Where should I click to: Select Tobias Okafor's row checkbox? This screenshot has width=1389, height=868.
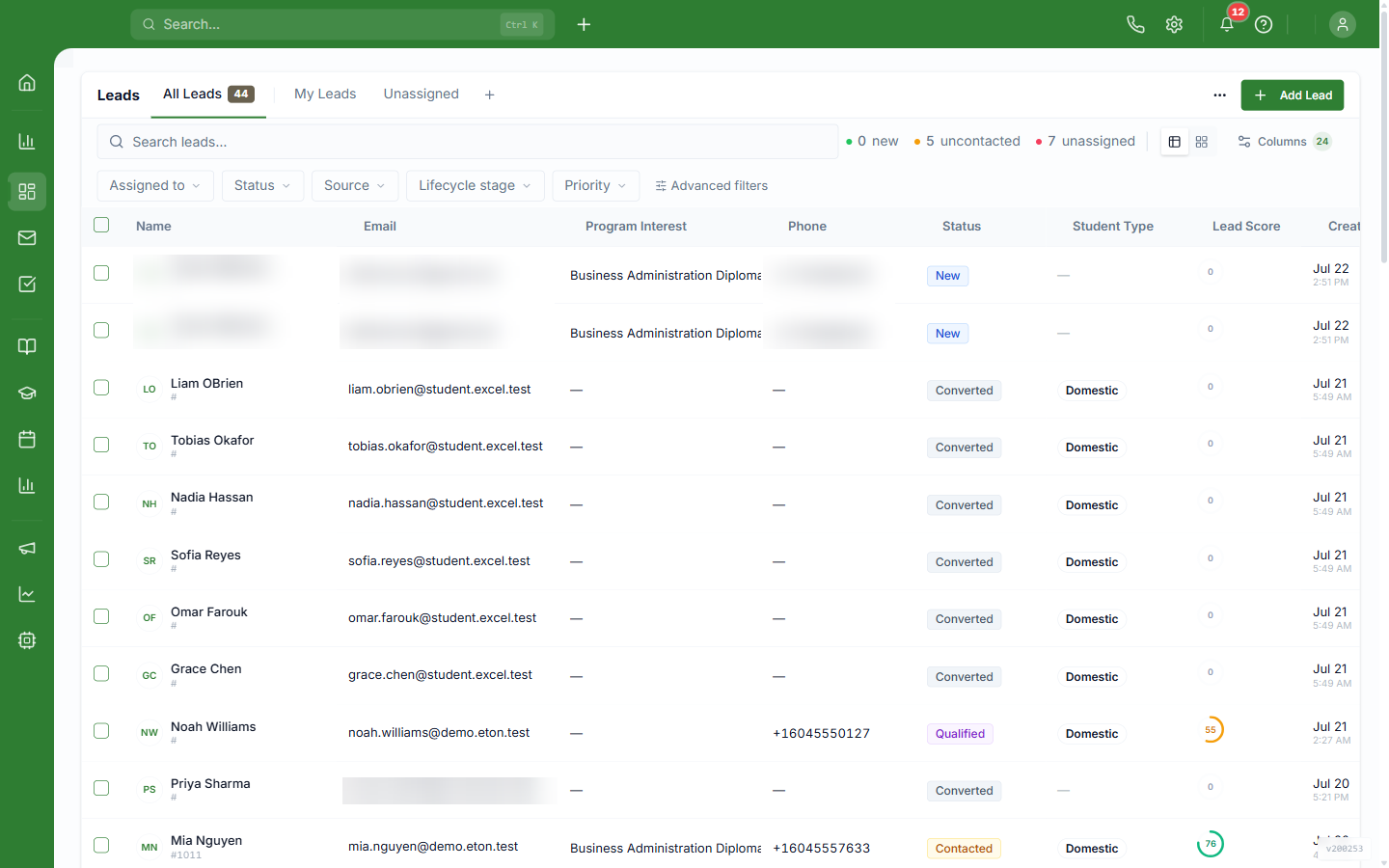(101, 445)
